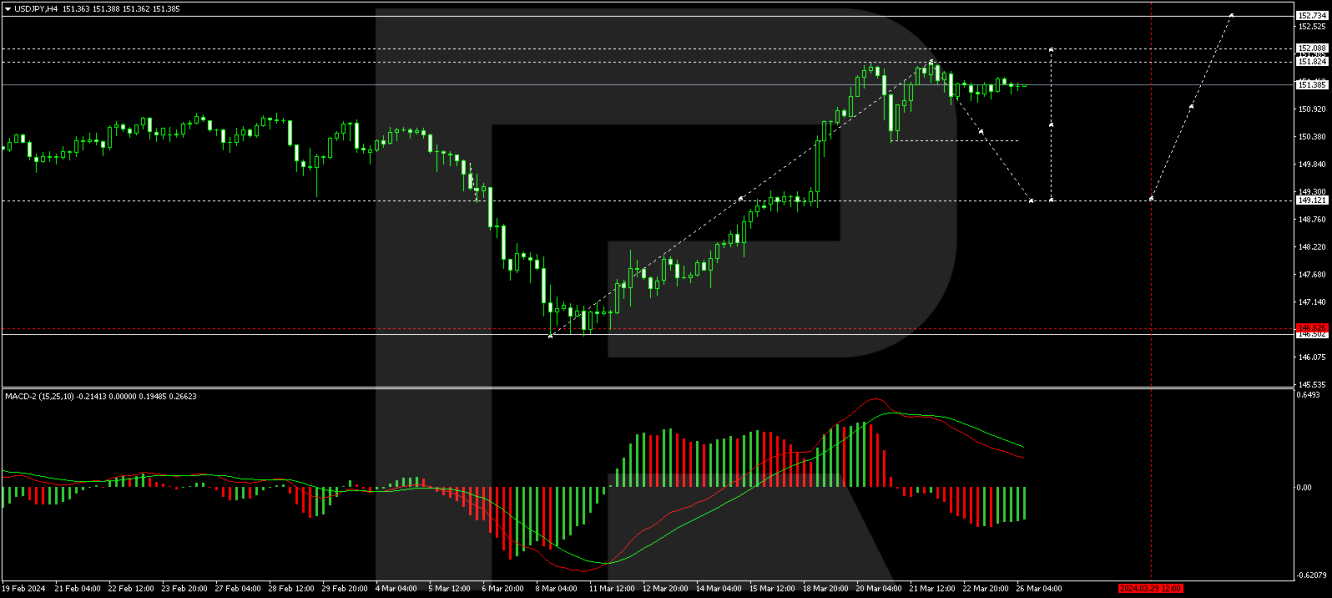Viewport: 1332px width, 598px height.
Task: Click the arrow where the red vertical line meets 149.121
Action: pyautogui.click(x=1152, y=199)
